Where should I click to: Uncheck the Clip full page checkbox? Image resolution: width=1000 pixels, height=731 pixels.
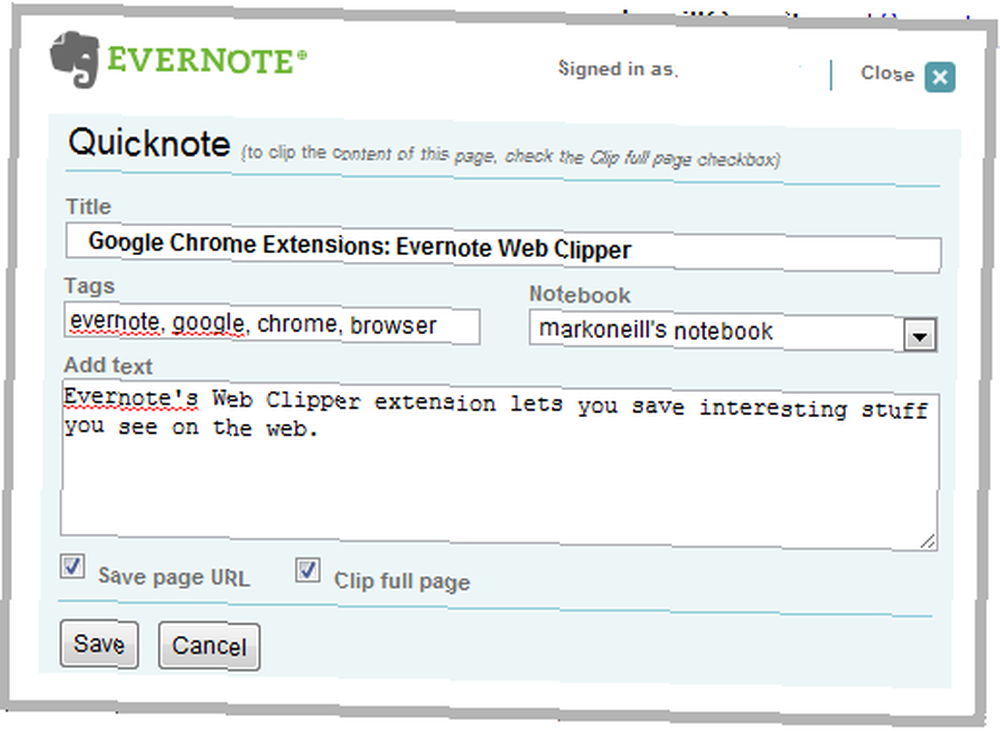307,570
